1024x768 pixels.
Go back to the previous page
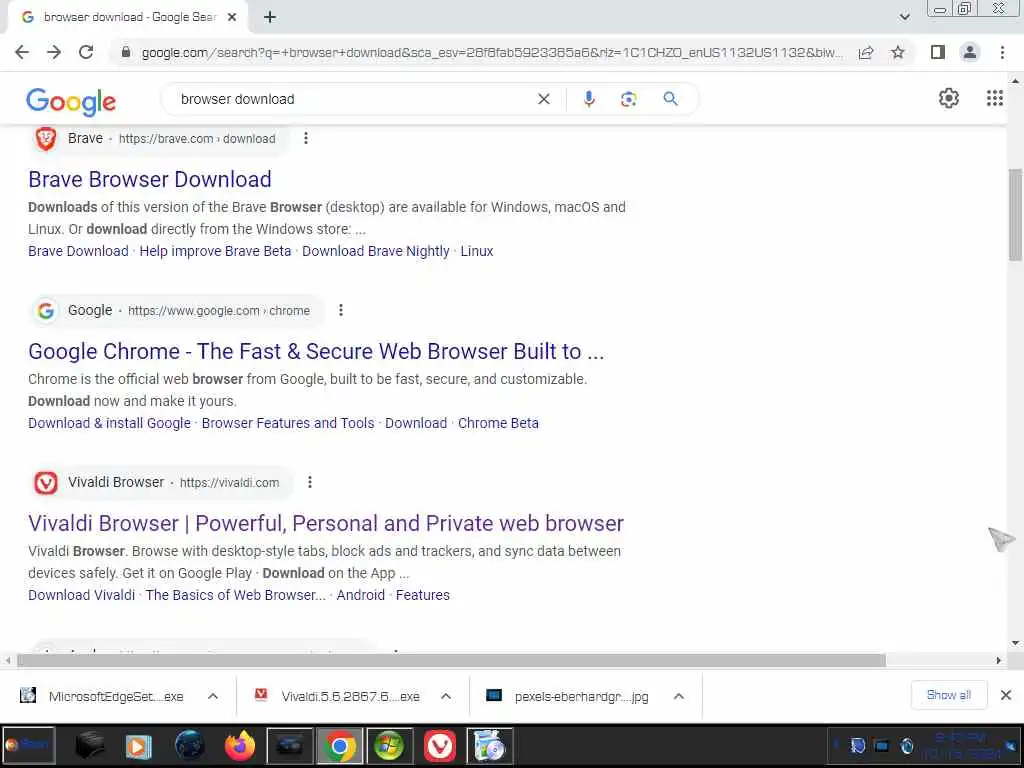tap(22, 52)
